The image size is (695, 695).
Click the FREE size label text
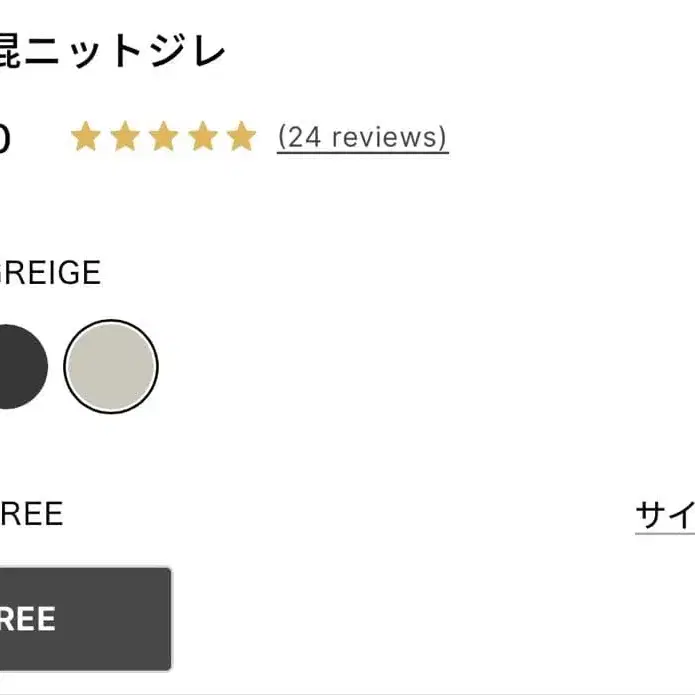[32, 514]
